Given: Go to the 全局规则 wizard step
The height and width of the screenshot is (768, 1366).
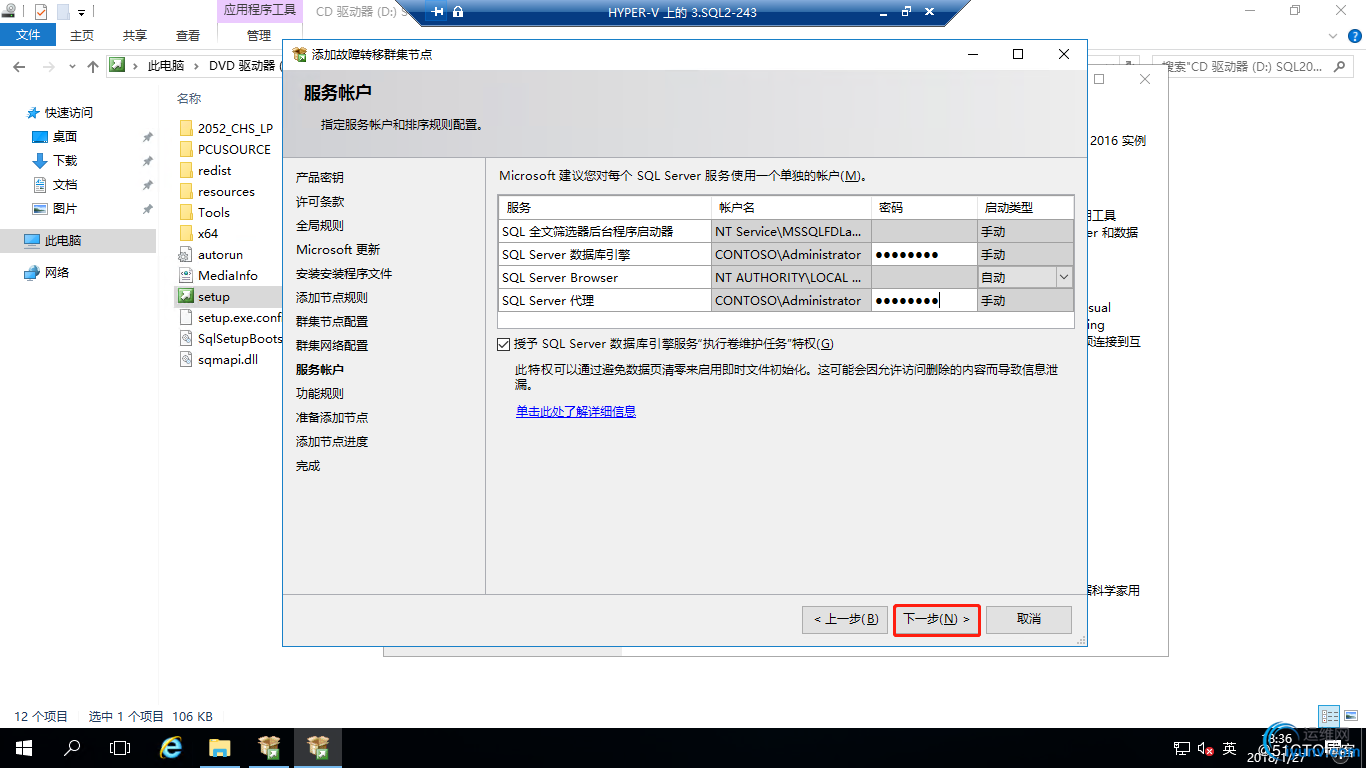Looking at the screenshot, I should (320, 225).
